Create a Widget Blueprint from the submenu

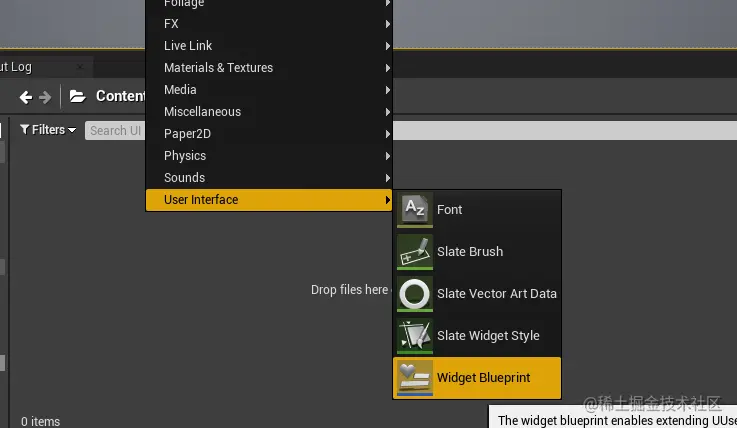click(x=477, y=378)
